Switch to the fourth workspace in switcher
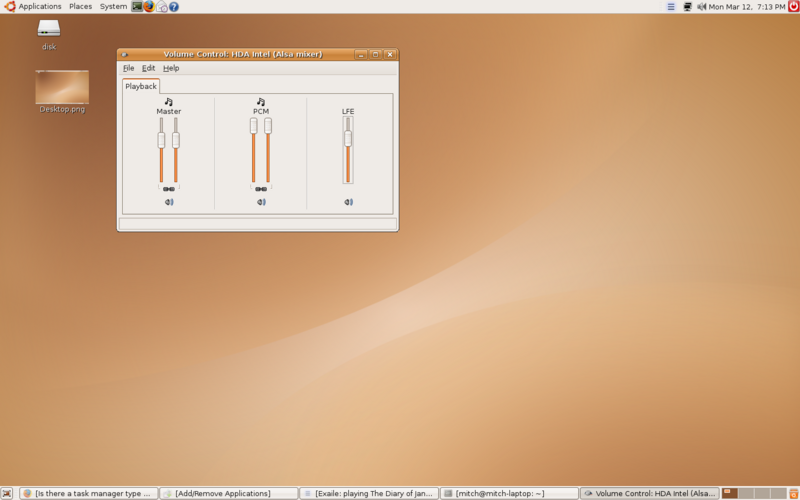Viewport: 800px width, 500px height. click(x=779, y=493)
